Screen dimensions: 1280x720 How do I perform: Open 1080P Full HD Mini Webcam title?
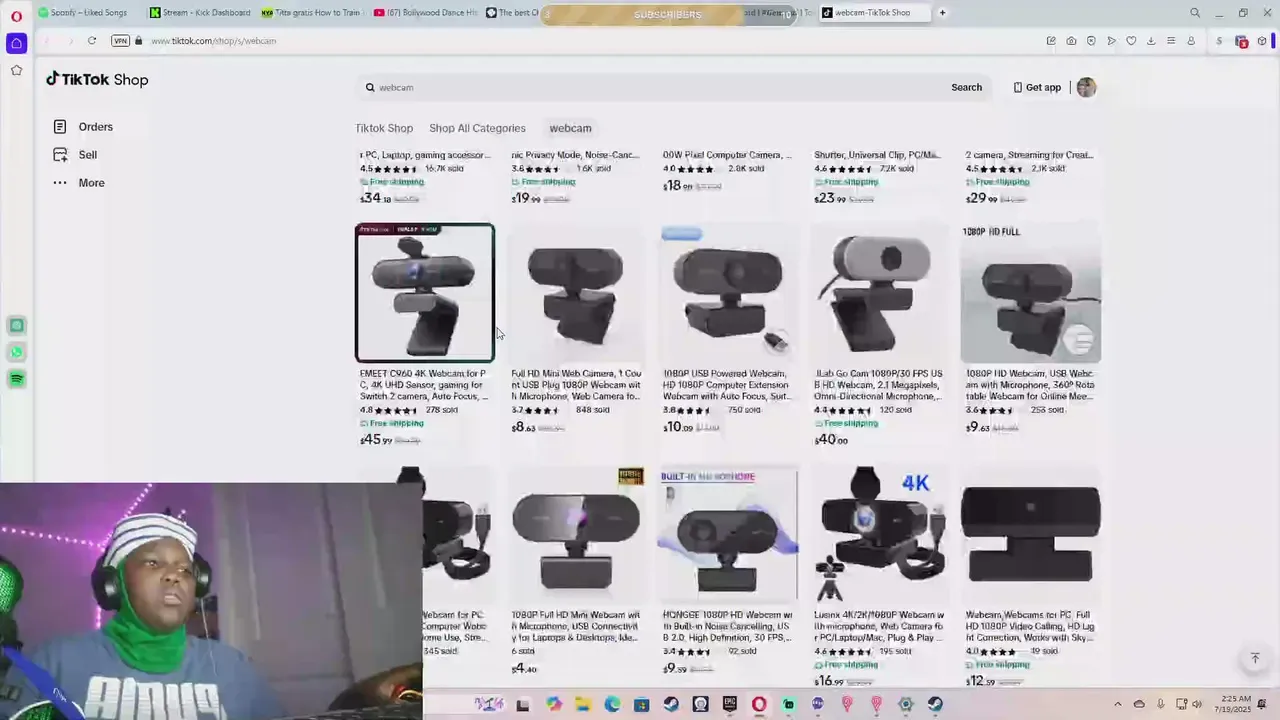[576, 626]
